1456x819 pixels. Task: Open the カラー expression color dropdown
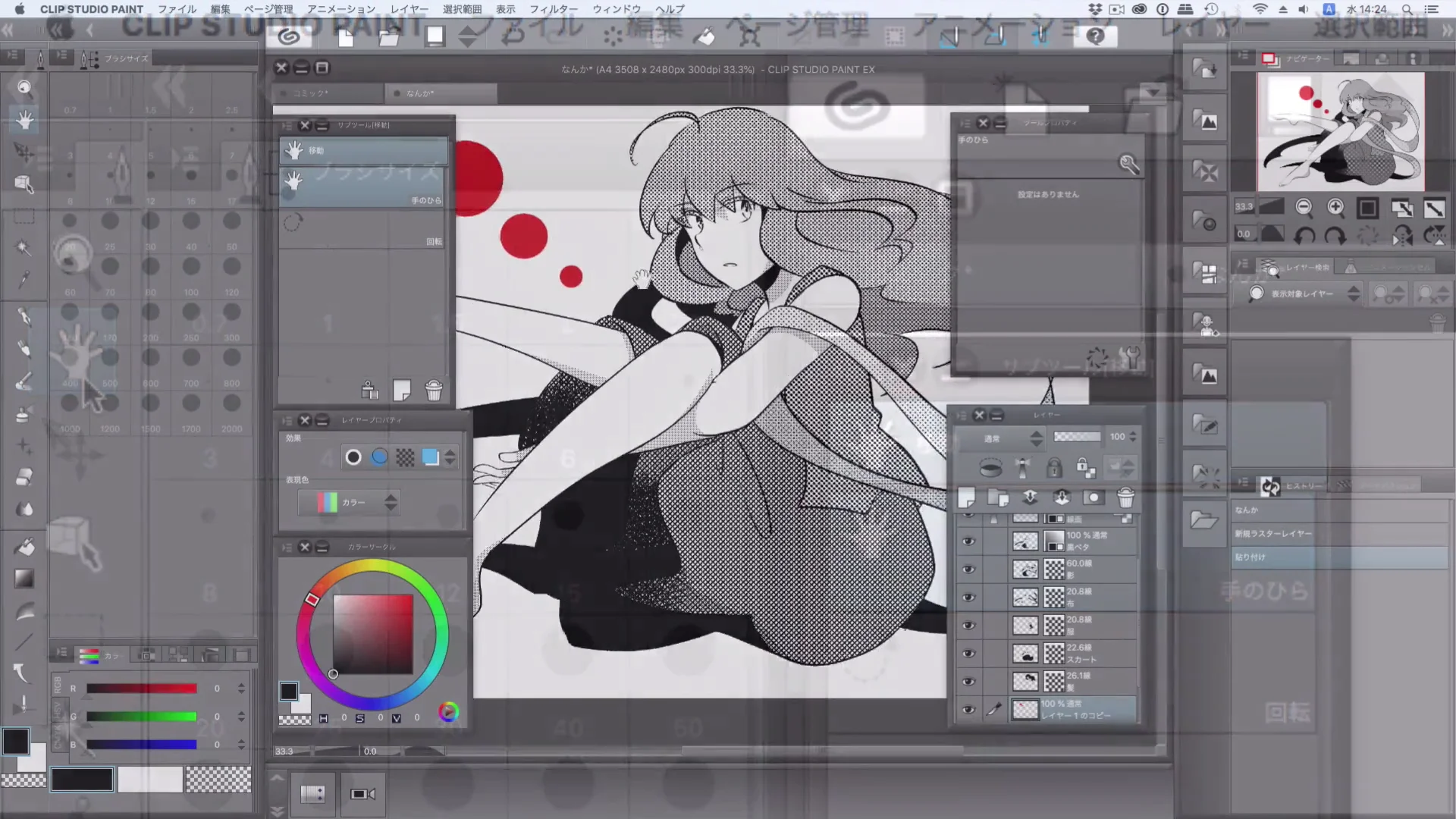click(x=348, y=502)
